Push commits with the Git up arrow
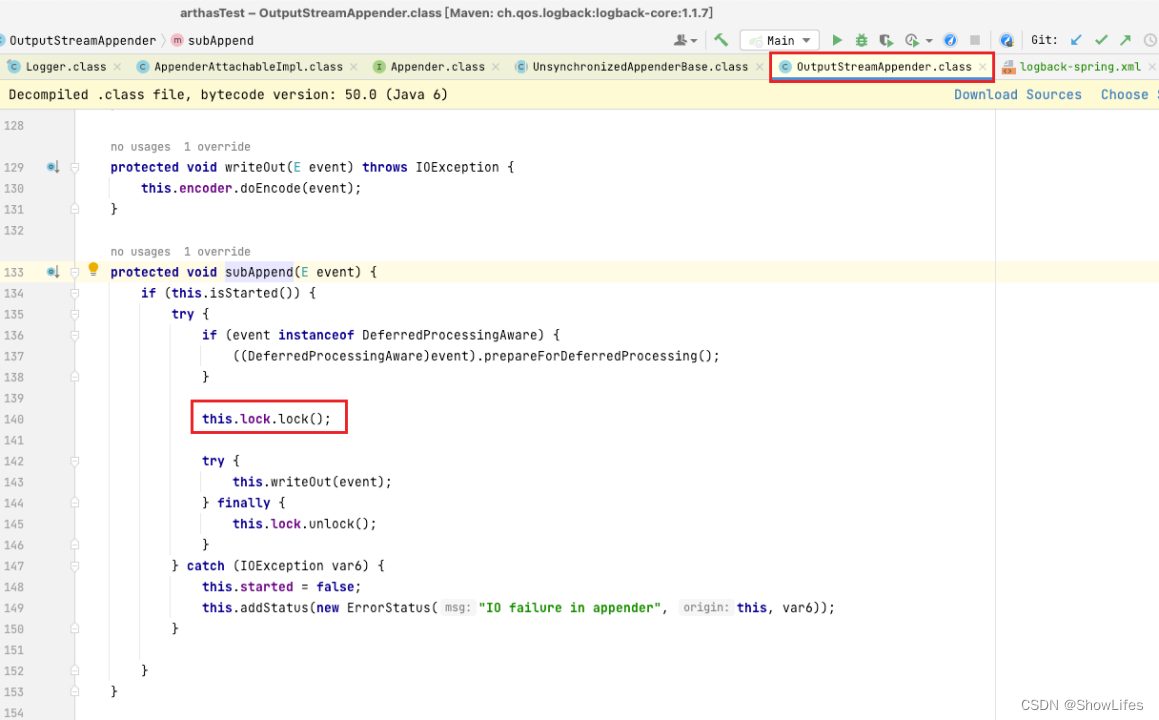1159x720 pixels. (1125, 39)
